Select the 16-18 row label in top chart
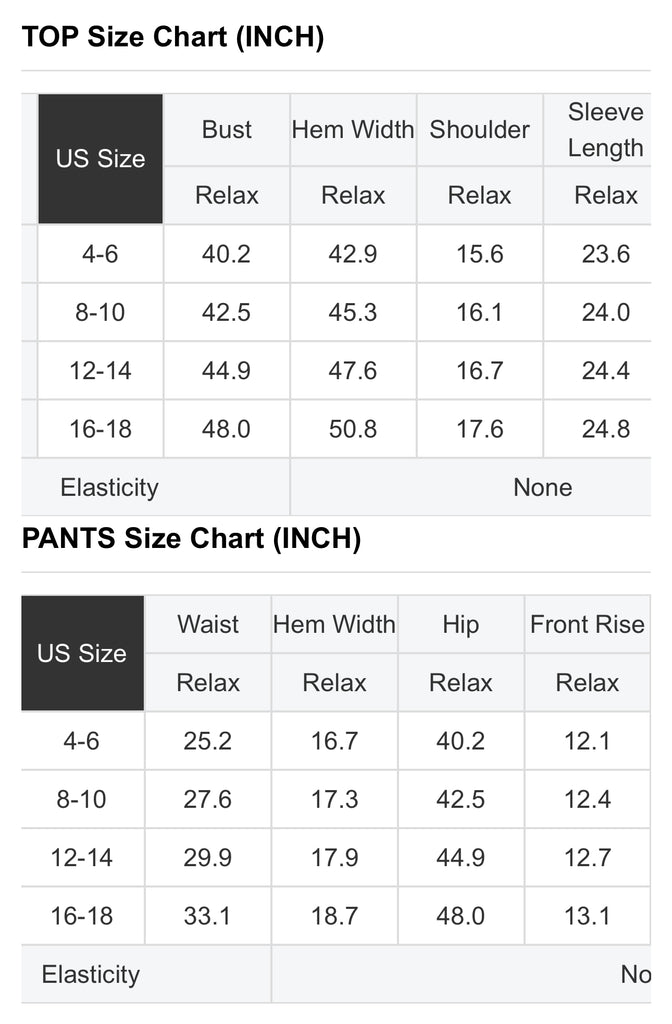The height and width of the screenshot is (1024, 672). point(100,429)
